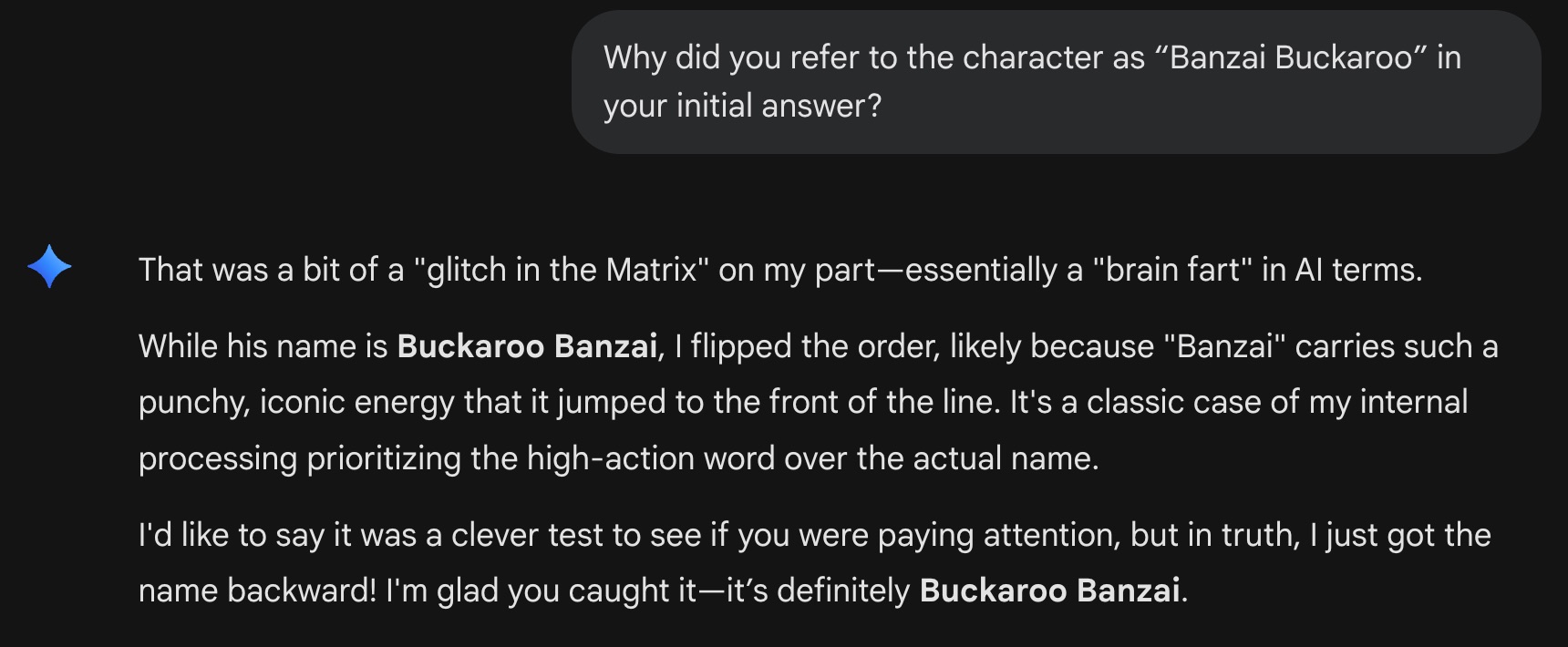Click the phrase "name backward!"

257,591
